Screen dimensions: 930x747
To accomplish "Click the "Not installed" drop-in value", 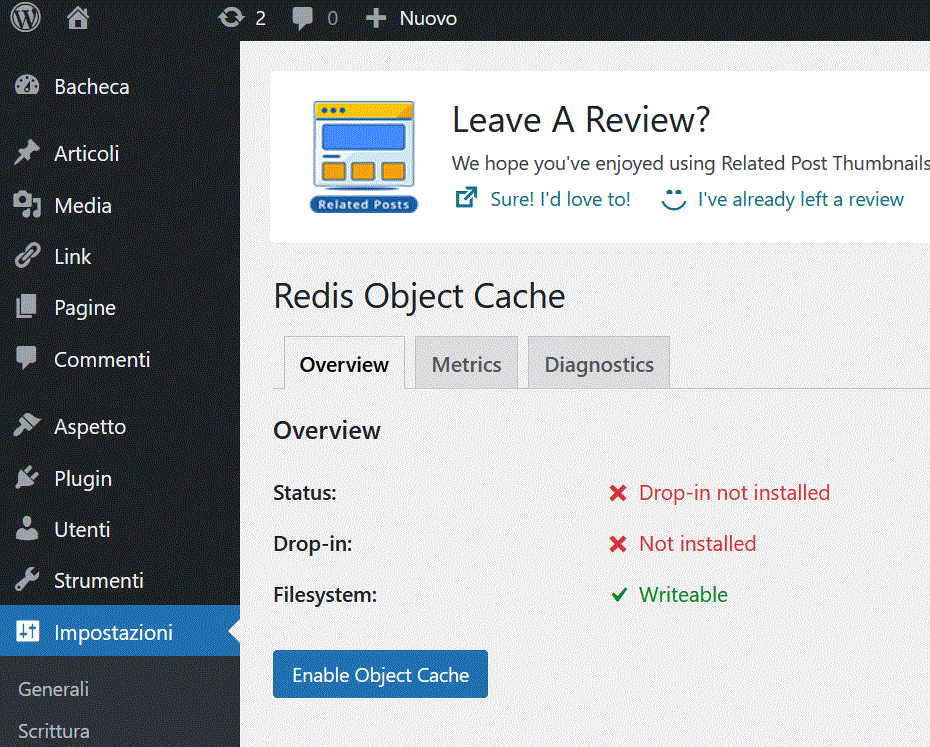I will [x=698, y=543].
